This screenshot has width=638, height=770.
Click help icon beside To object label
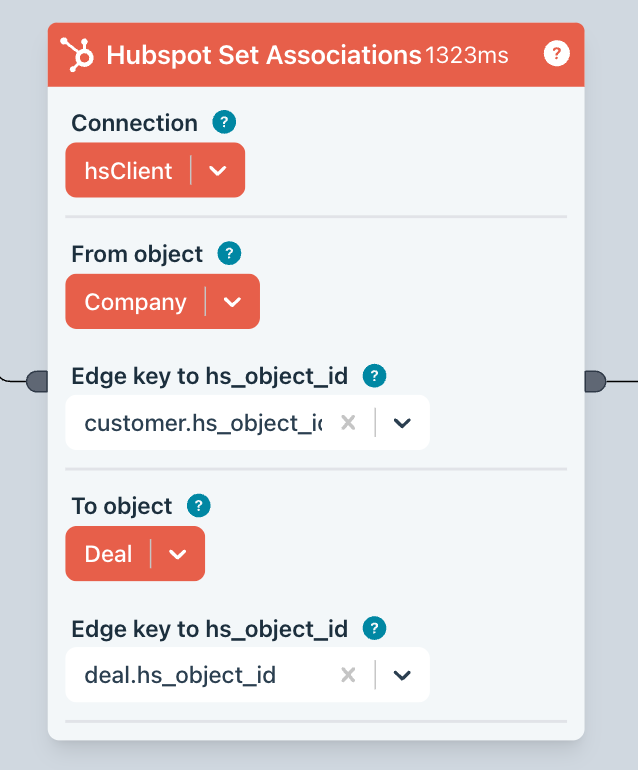point(199,505)
